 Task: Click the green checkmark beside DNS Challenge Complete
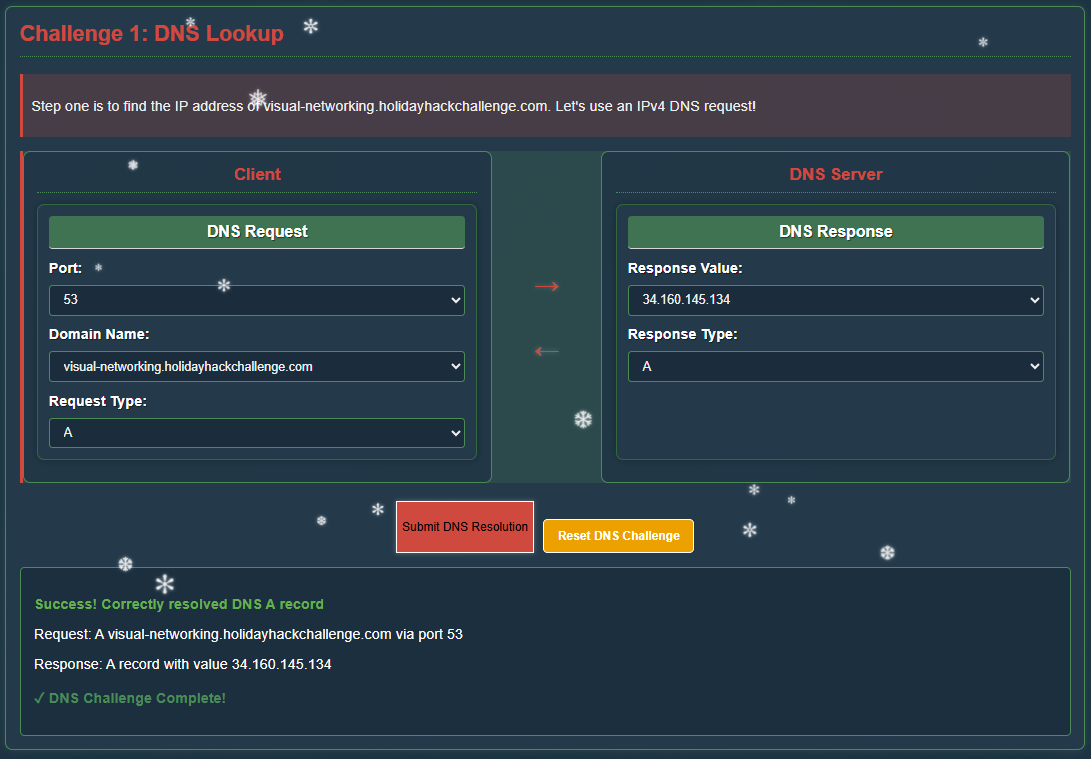[x=39, y=698]
